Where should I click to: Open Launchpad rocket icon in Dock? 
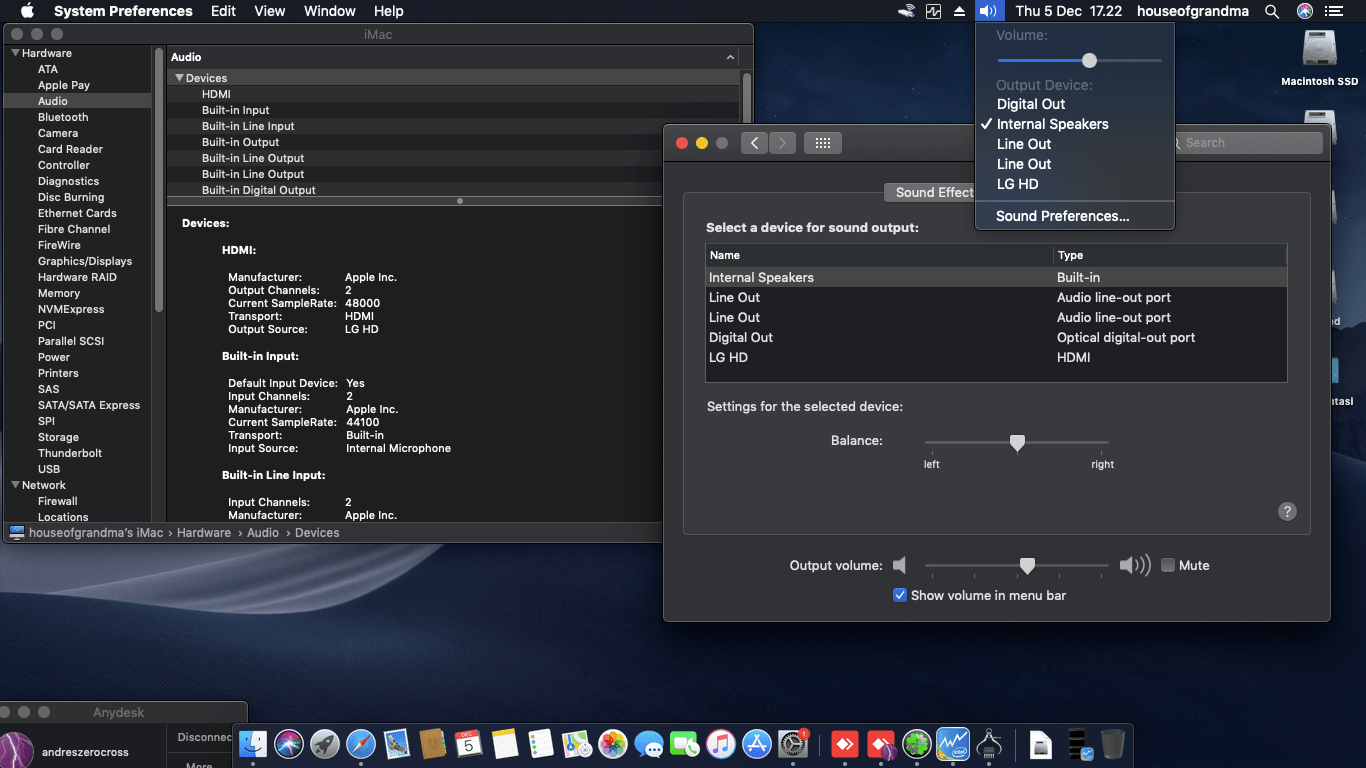(324, 743)
